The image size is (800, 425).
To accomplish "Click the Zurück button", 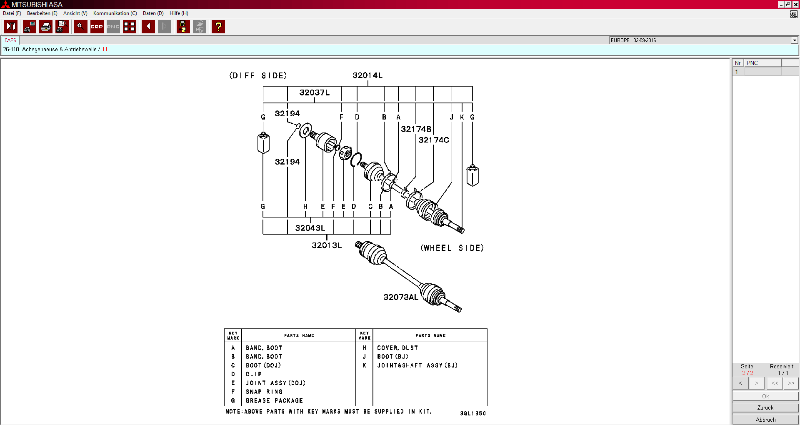I will coord(765,408).
